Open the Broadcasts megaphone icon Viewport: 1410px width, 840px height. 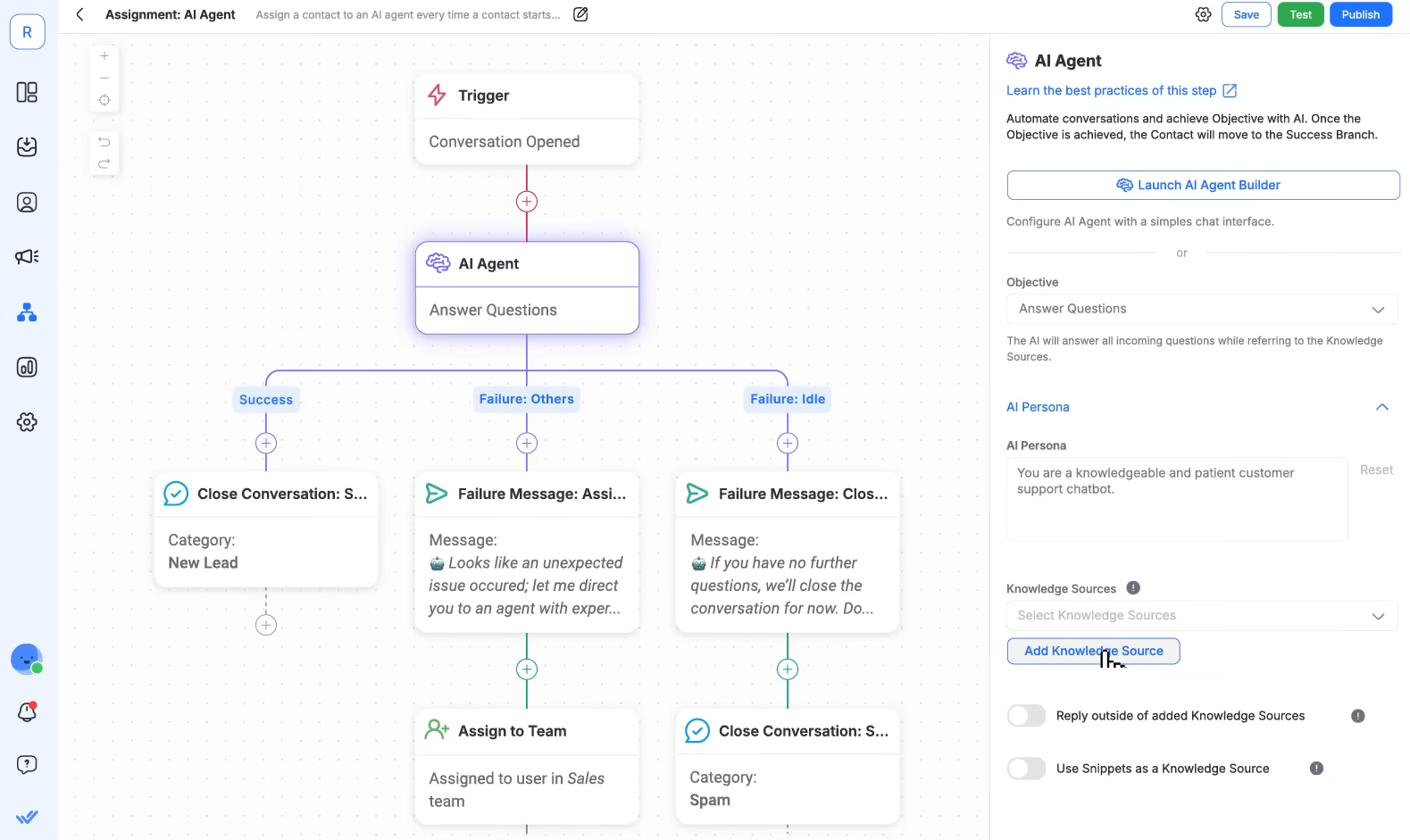pyautogui.click(x=27, y=257)
